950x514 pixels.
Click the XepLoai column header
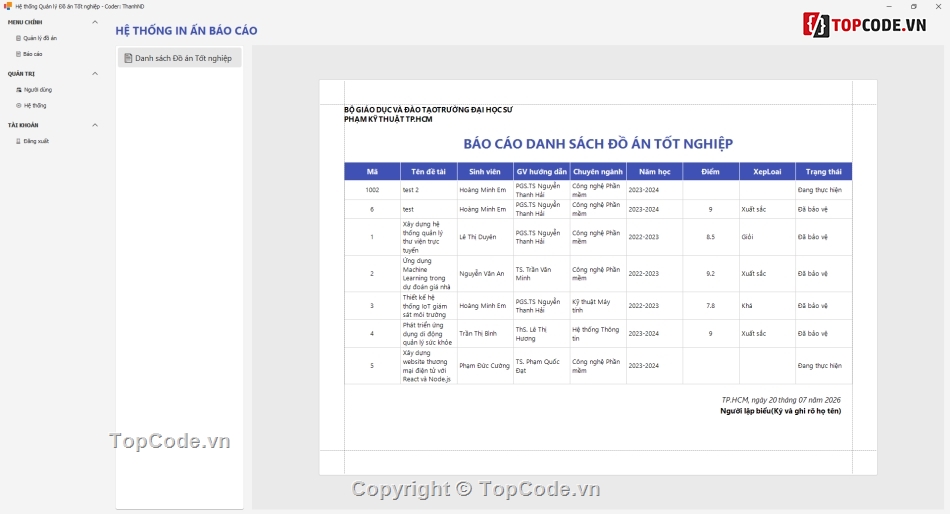pyautogui.click(x=767, y=172)
